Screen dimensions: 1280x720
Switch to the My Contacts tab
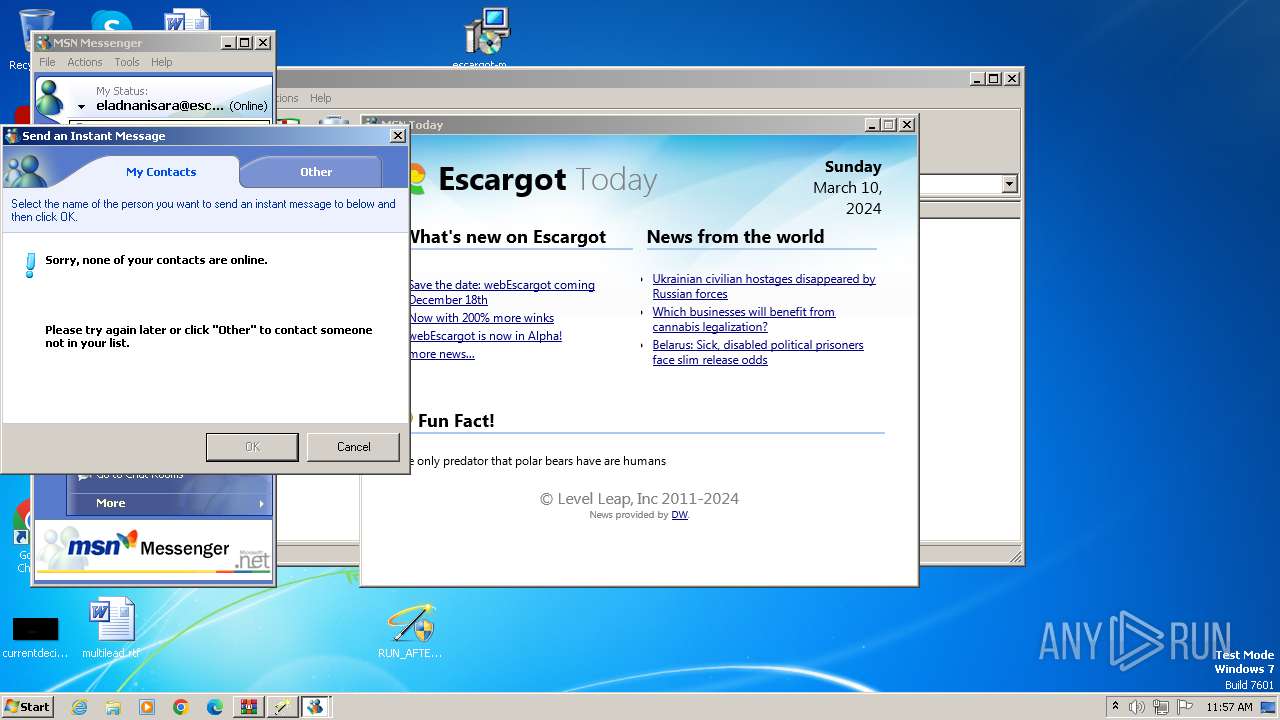pos(161,172)
